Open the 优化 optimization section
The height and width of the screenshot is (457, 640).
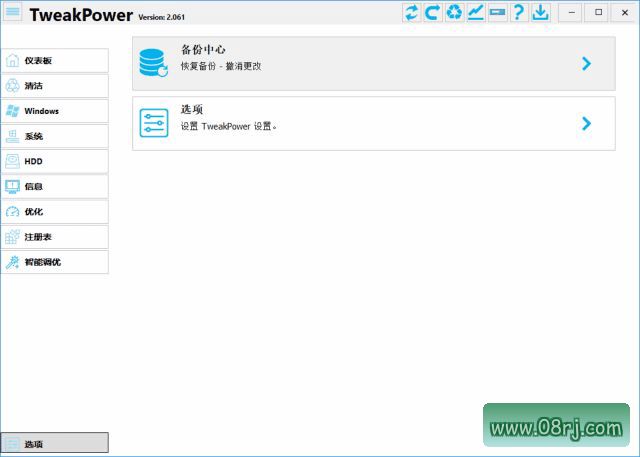(55, 211)
